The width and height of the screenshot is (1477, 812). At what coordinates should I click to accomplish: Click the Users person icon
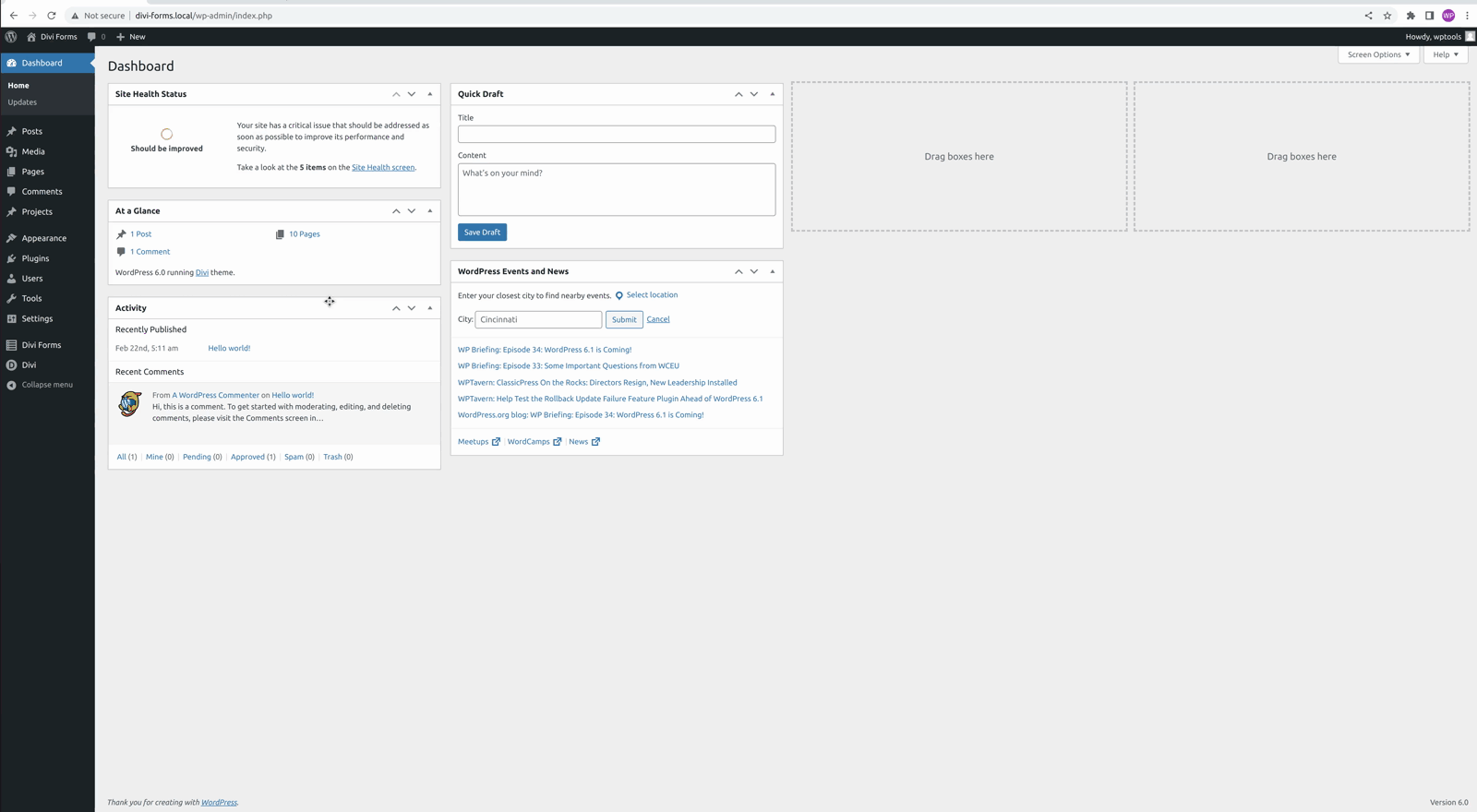11,279
